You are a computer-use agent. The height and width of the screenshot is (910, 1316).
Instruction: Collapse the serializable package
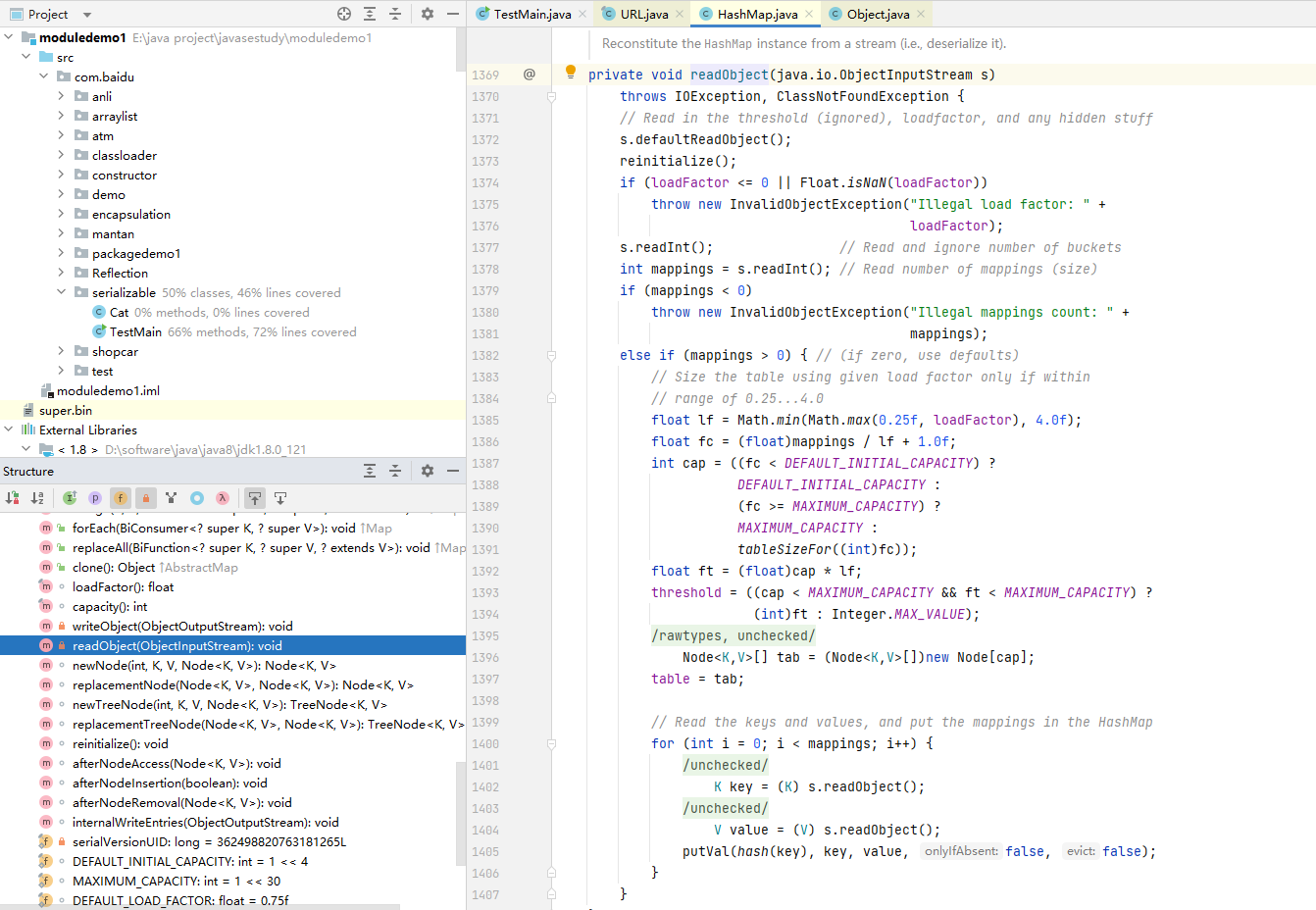62,292
